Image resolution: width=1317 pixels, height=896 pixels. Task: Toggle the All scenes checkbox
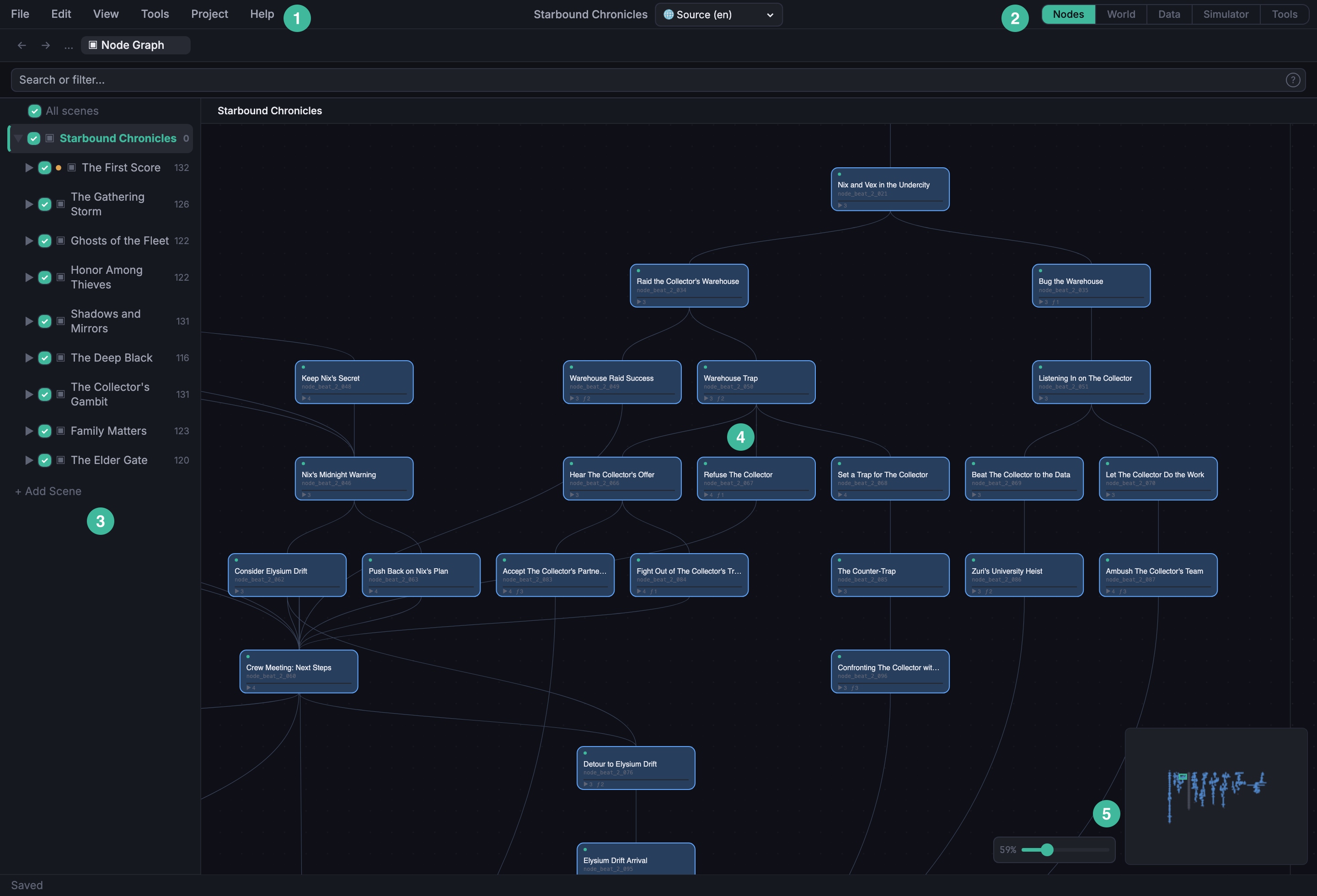(35, 111)
